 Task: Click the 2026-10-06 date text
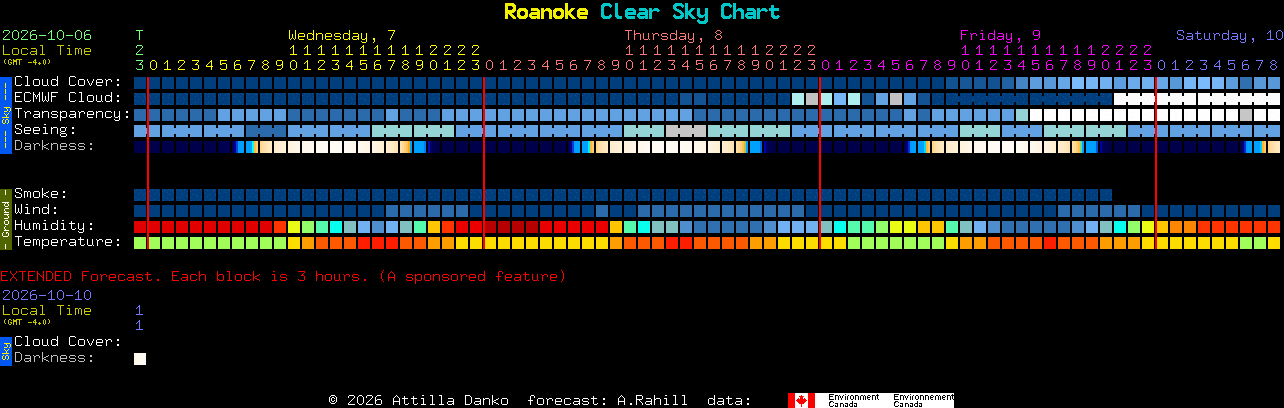[47, 35]
